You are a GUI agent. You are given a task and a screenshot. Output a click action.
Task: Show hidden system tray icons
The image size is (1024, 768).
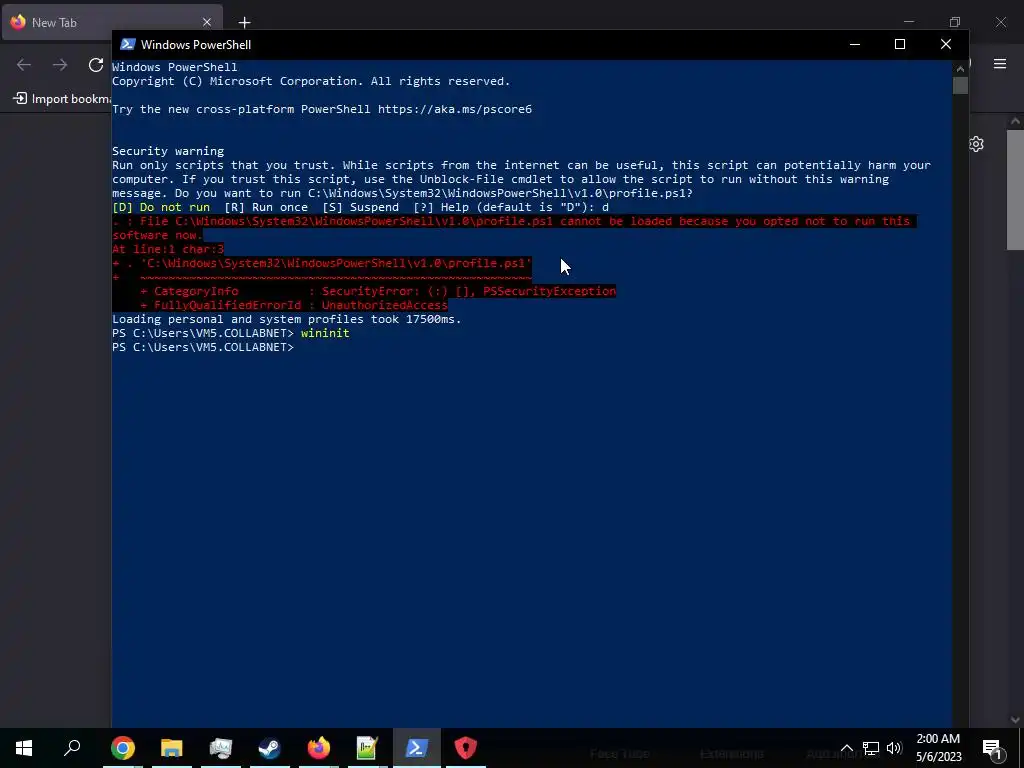[x=846, y=748]
